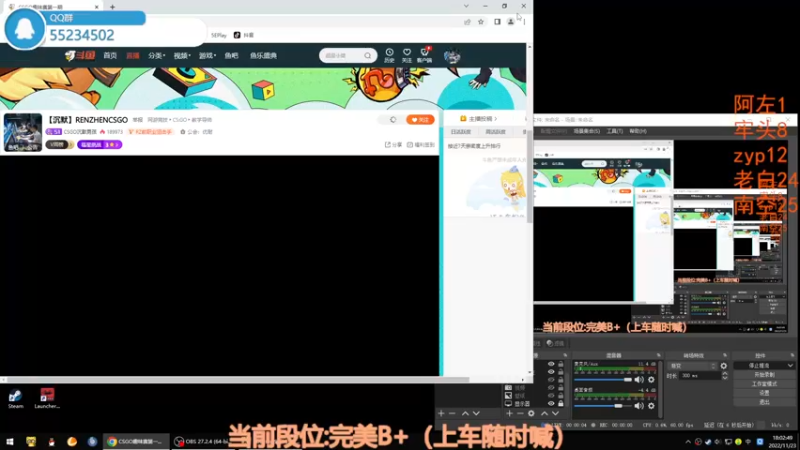
Task: Click the Douyu logo in navigation bar
Action: (x=80, y=55)
